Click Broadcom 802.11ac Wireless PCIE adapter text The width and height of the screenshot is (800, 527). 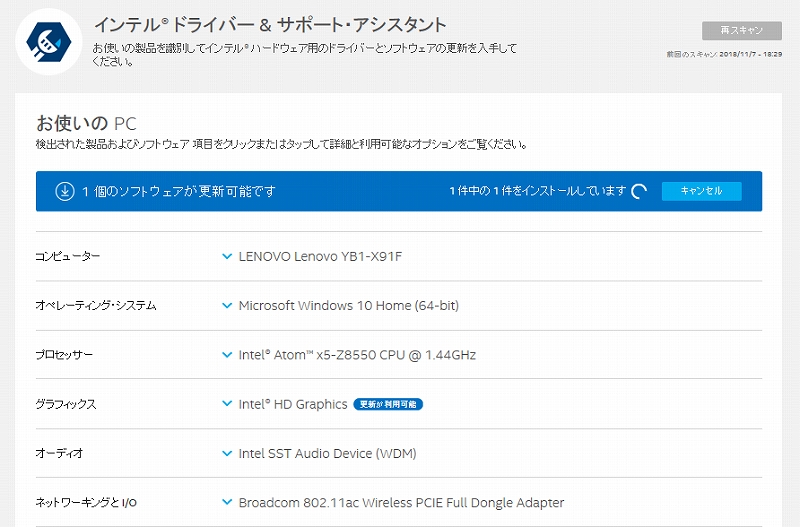(401, 503)
